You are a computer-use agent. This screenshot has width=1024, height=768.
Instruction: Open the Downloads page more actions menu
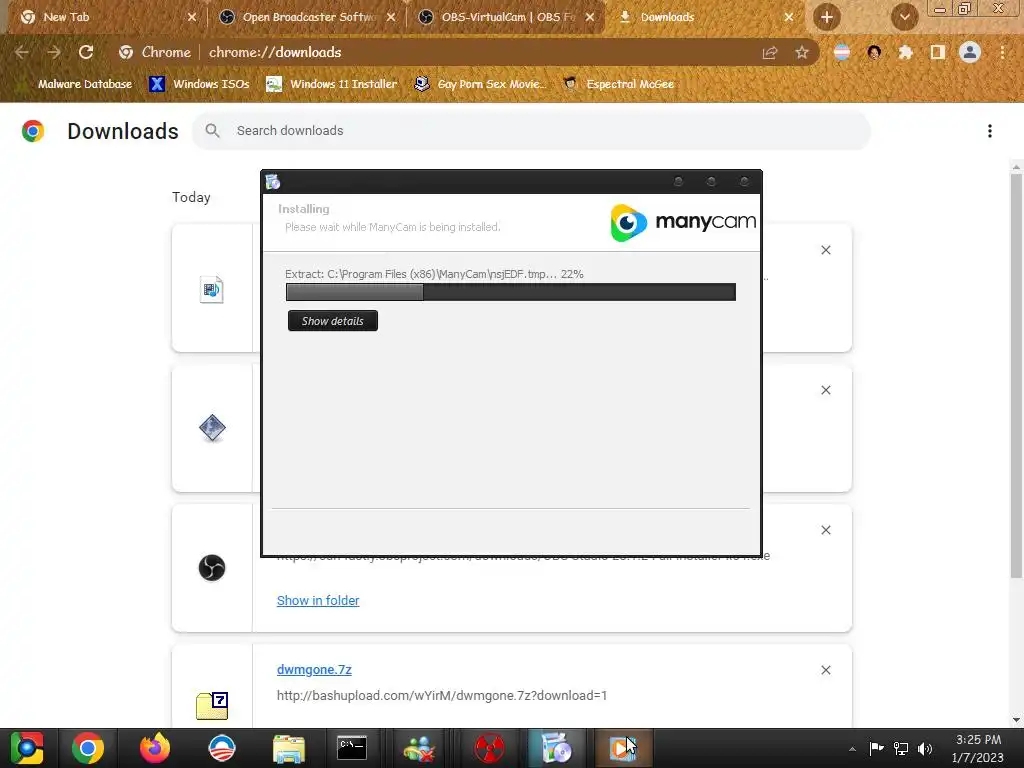coord(990,131)
